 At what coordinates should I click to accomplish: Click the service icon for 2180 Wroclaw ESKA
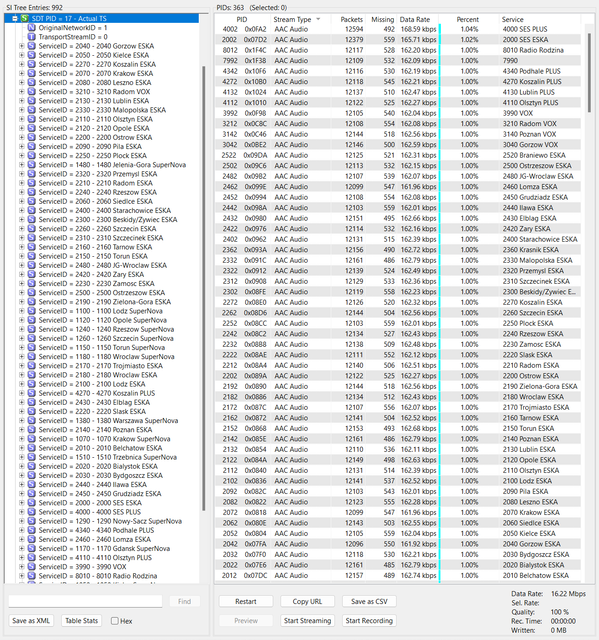tap(31, 375)
